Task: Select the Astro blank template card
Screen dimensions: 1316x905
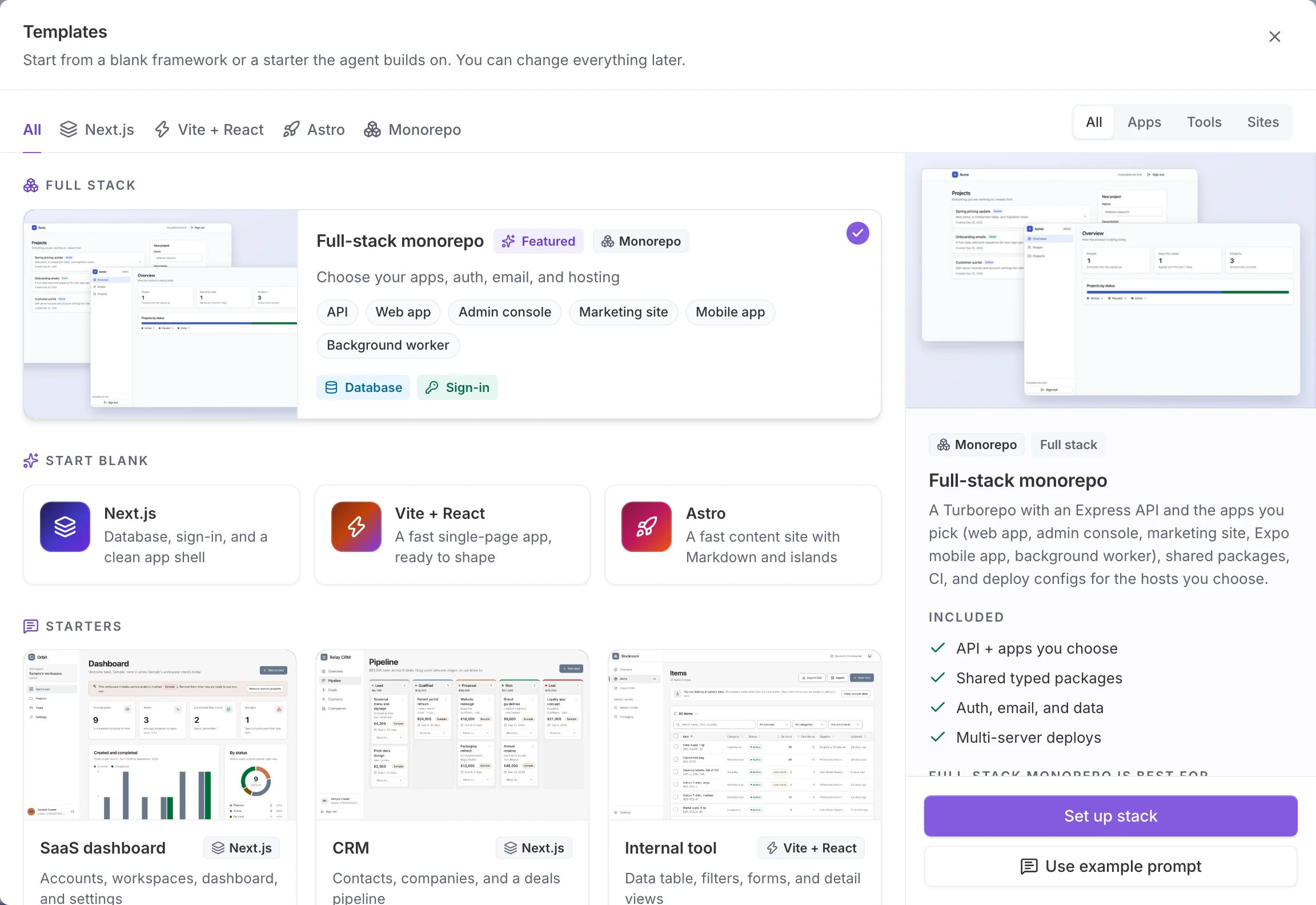Action: coord(743,535)
